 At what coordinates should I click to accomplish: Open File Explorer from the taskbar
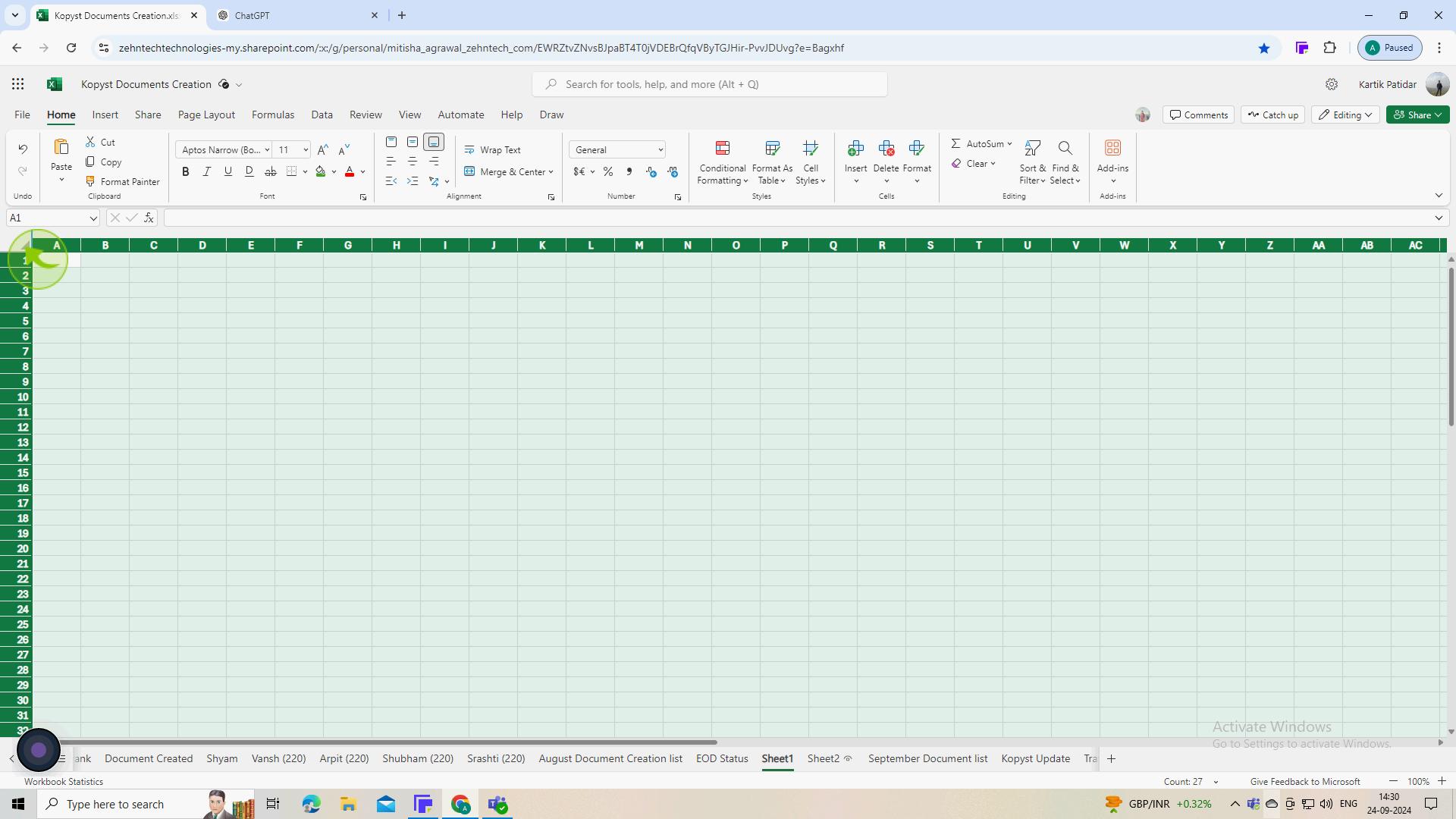[348, 804]
